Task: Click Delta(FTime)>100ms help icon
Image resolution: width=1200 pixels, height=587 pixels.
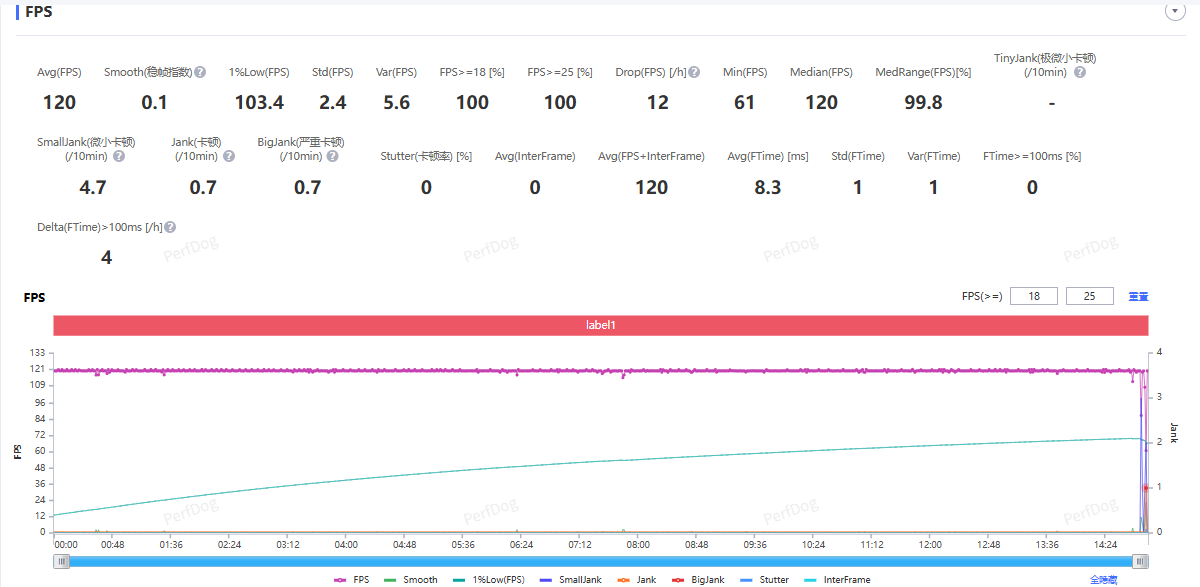Action: pyautogui.click(x=170, y=227)
